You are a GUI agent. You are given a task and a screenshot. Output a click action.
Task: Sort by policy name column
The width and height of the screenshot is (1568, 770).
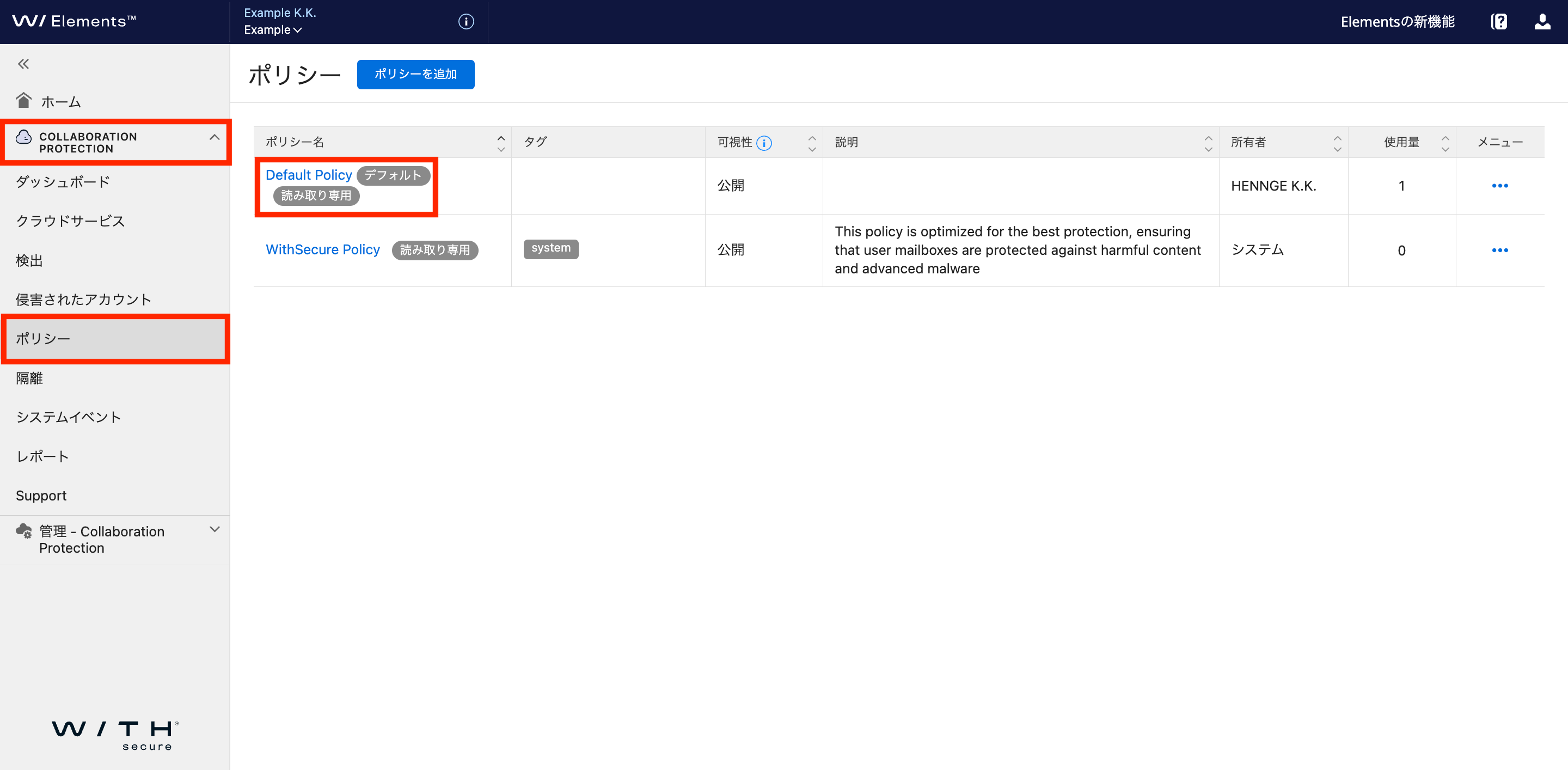click(x=501, y=144)
